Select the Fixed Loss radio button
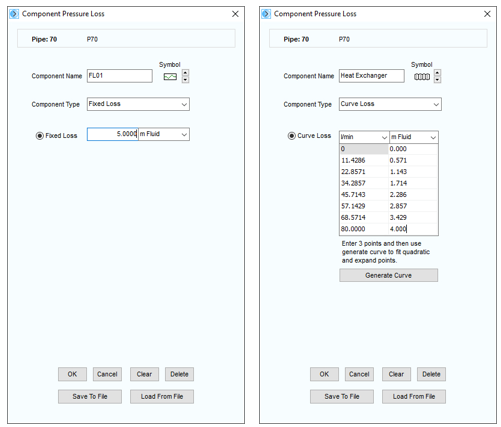The height and width of the screenshot is (427, 501). (40, 136)
